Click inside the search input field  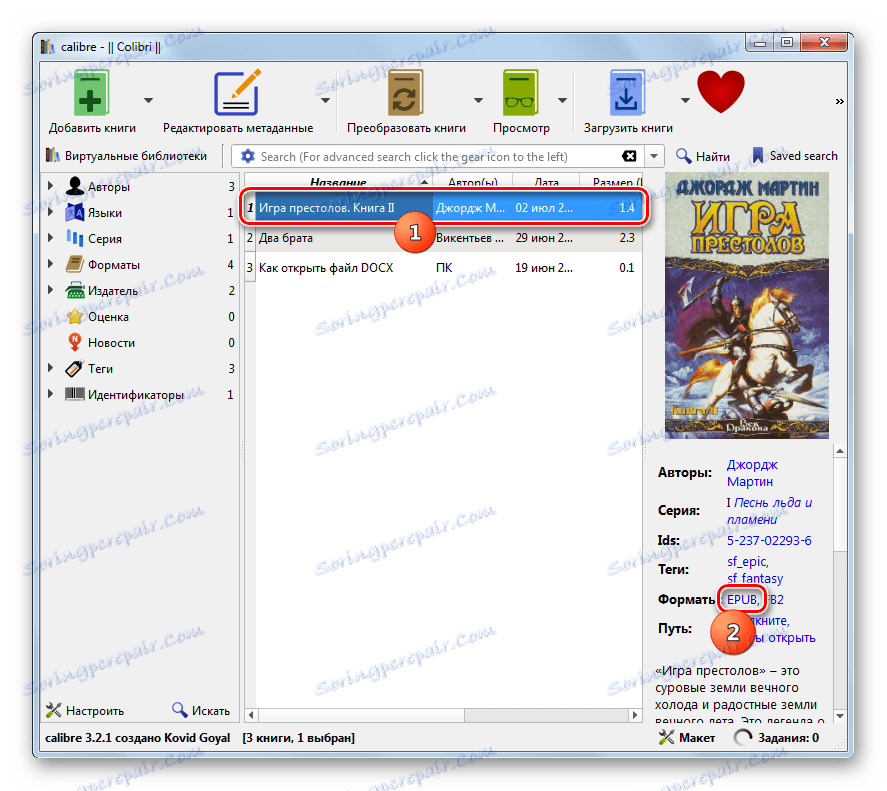(438, 156)
